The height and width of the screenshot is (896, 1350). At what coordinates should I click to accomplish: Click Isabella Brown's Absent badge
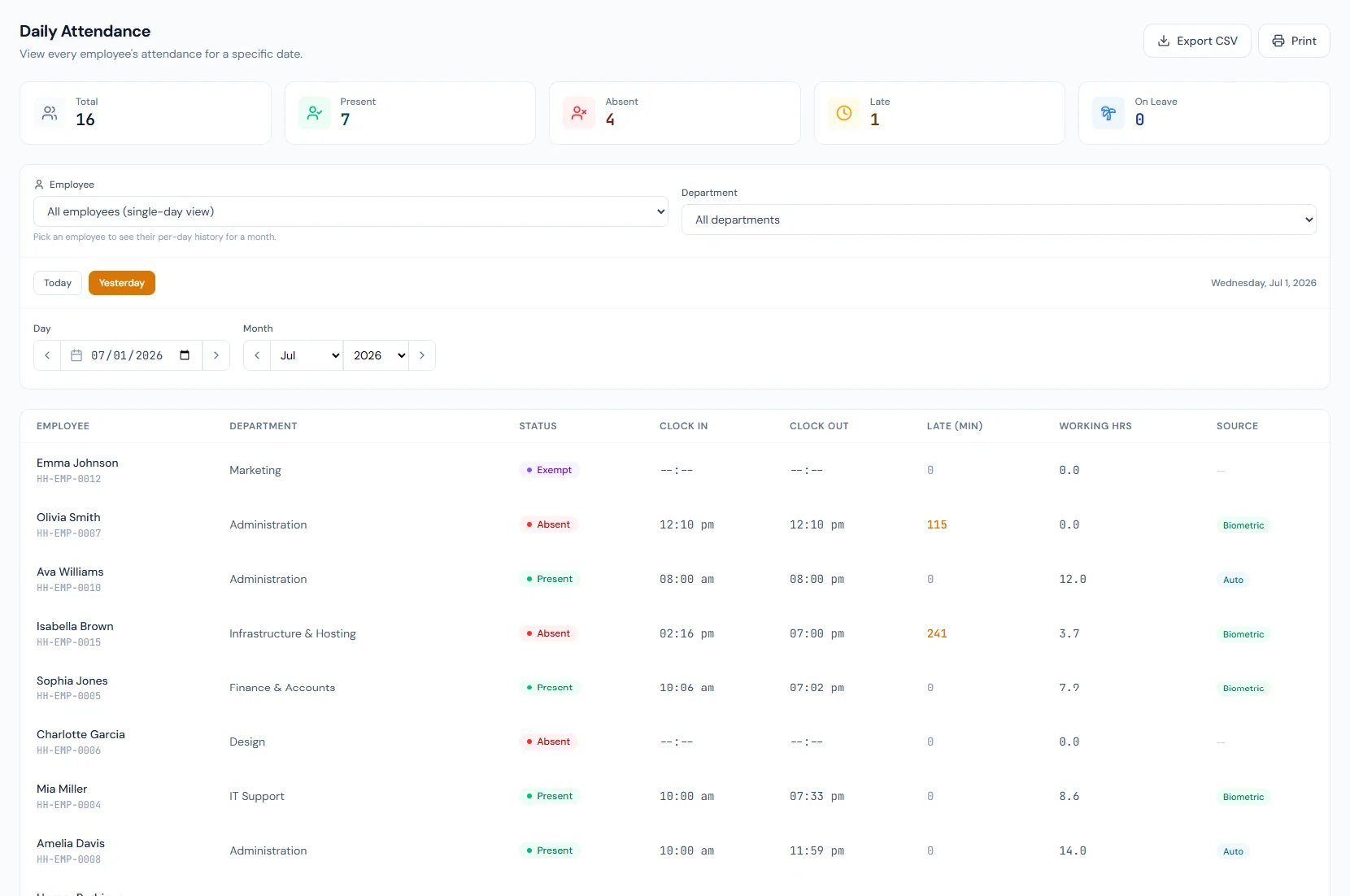548,633
